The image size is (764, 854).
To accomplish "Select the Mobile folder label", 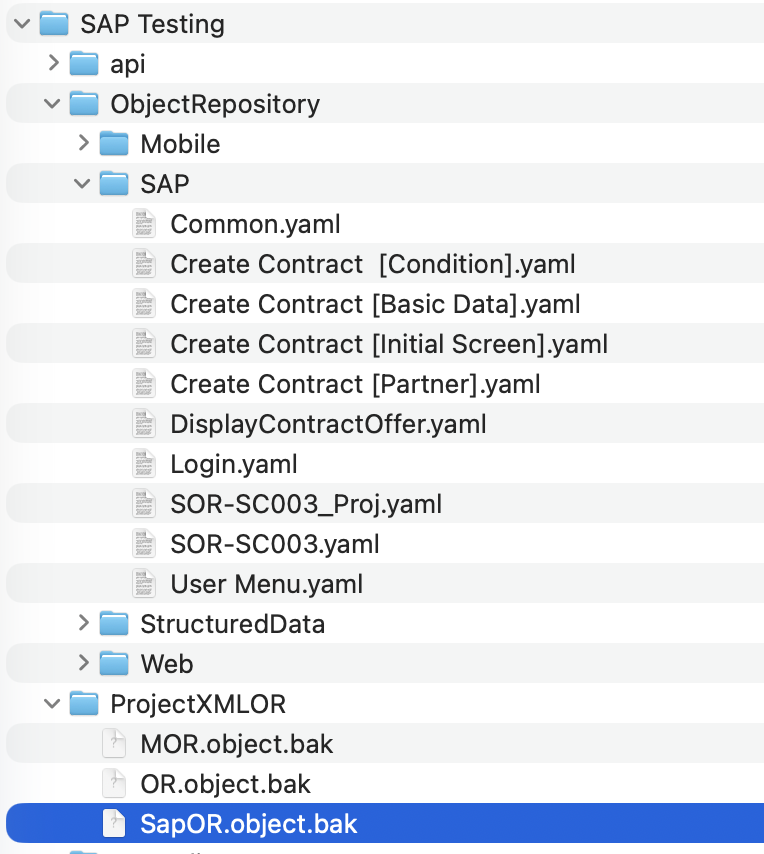I will pos(180,144).
